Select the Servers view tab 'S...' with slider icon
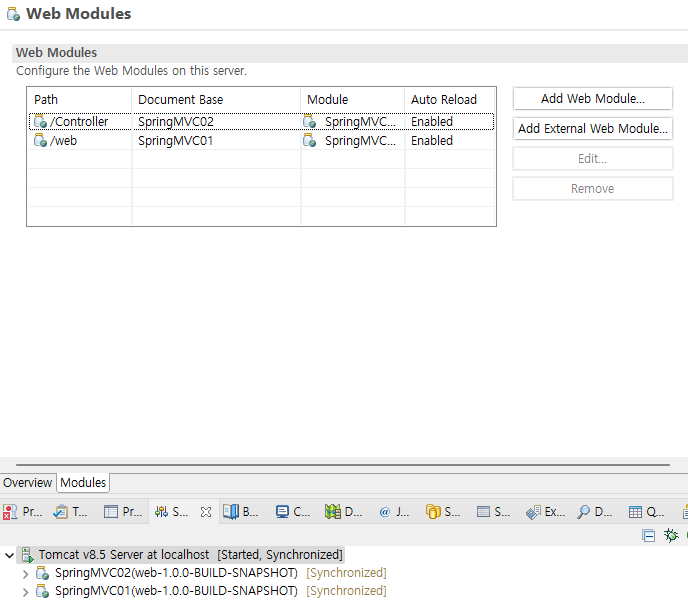The image size is (688, 611). click(172, 511)
